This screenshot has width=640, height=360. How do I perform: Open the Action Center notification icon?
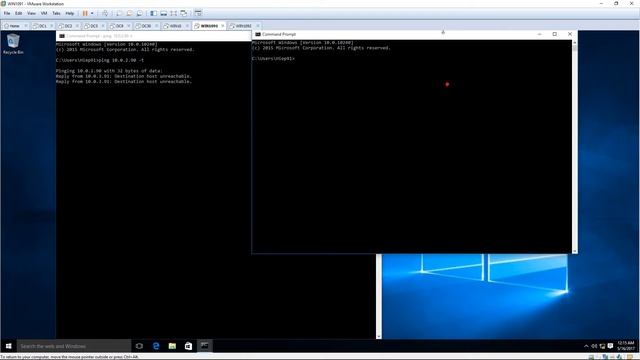pyautogui.click(x=610, y=346)
